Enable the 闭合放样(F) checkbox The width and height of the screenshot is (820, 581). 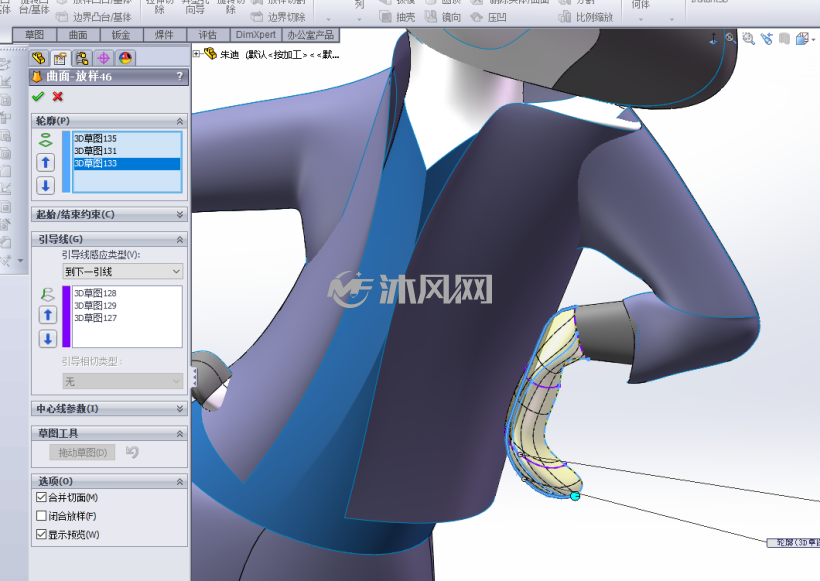[x=41, y=516]
